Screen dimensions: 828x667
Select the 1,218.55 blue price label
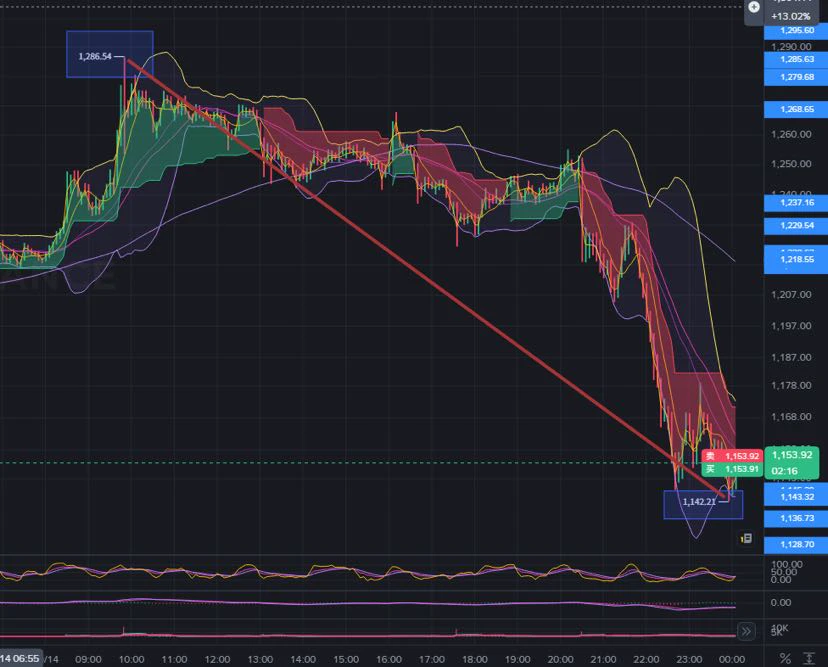click(796, 259)
